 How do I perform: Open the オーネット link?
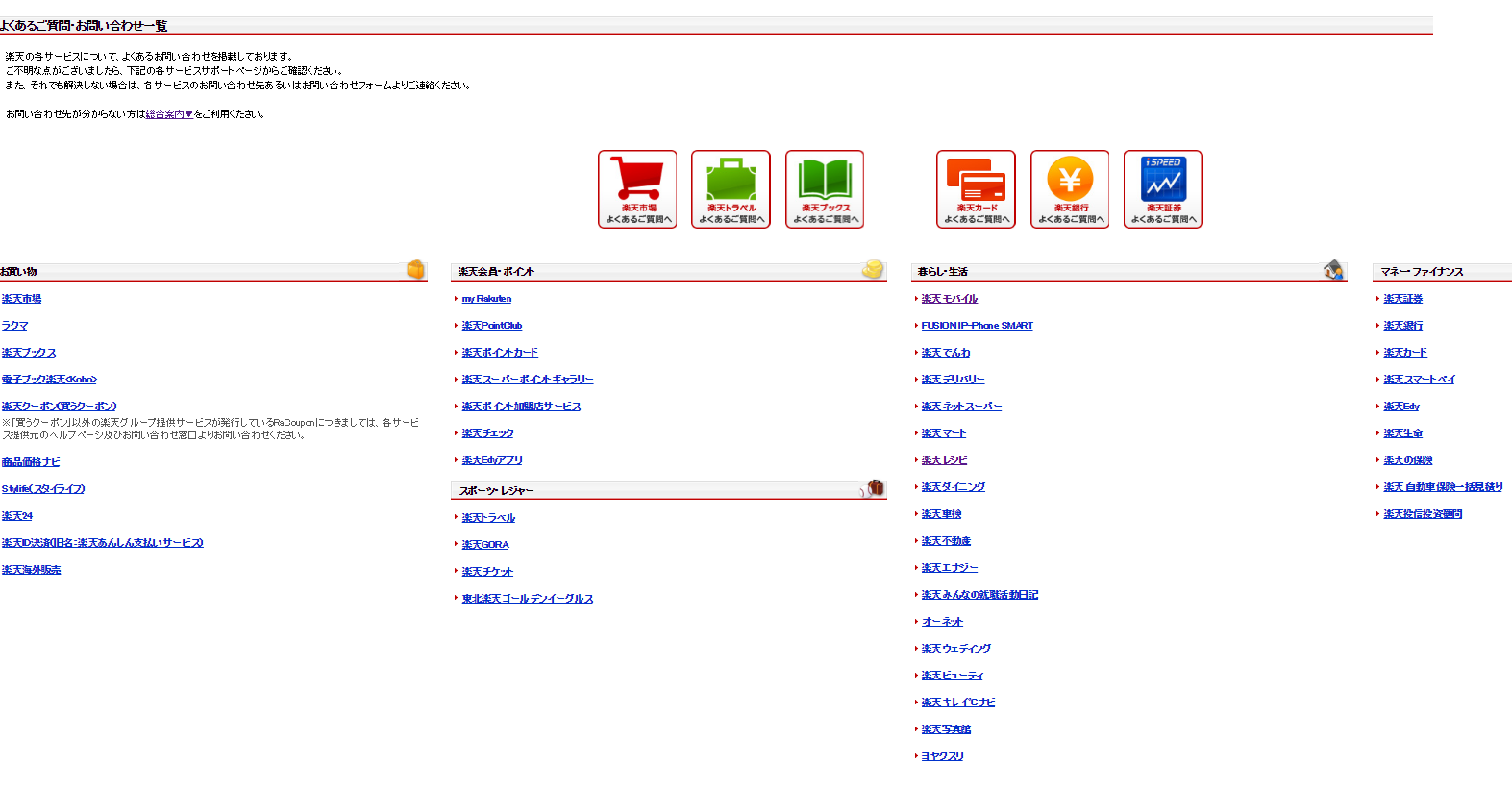coord(942,622)
